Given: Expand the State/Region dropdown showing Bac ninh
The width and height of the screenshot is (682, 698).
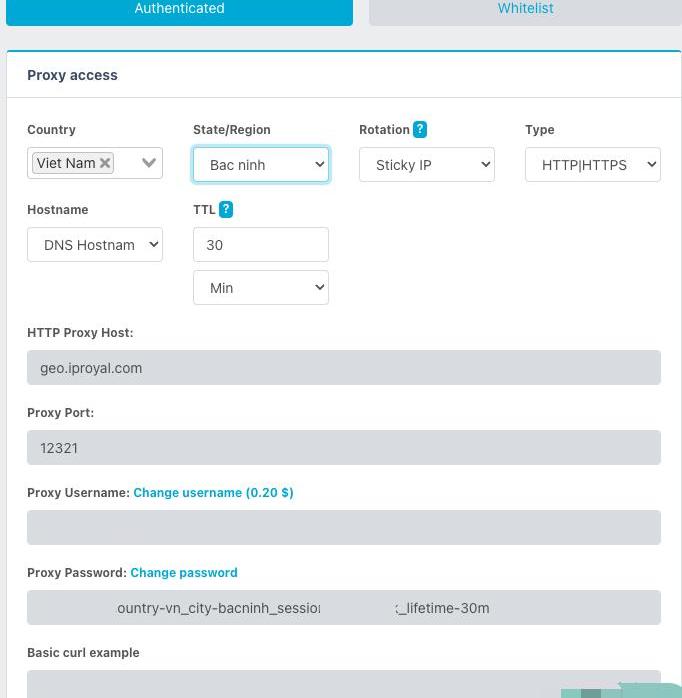Looking at the screenshot, I should (261, 165).
